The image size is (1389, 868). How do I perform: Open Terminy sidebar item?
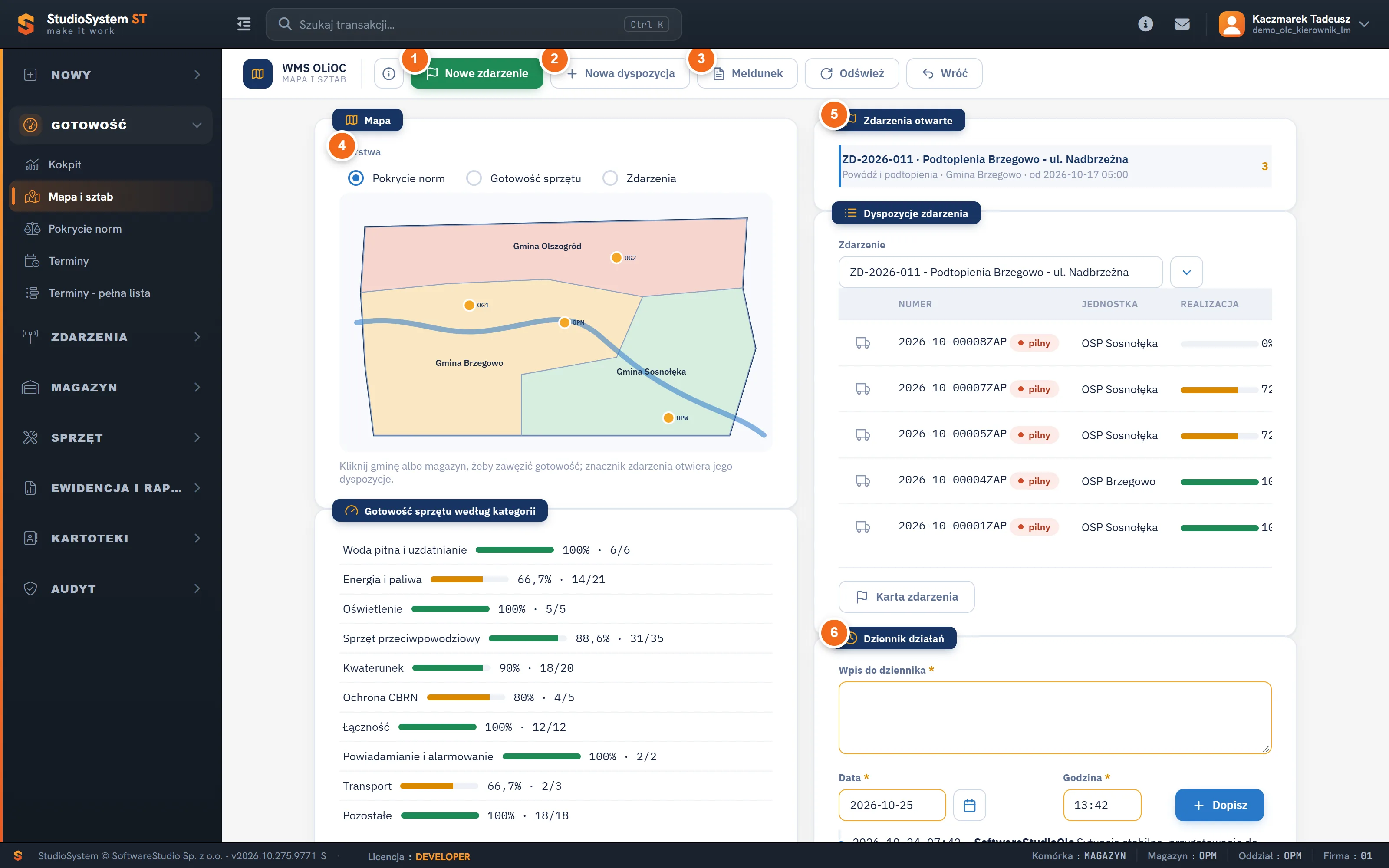pos(111,261)
